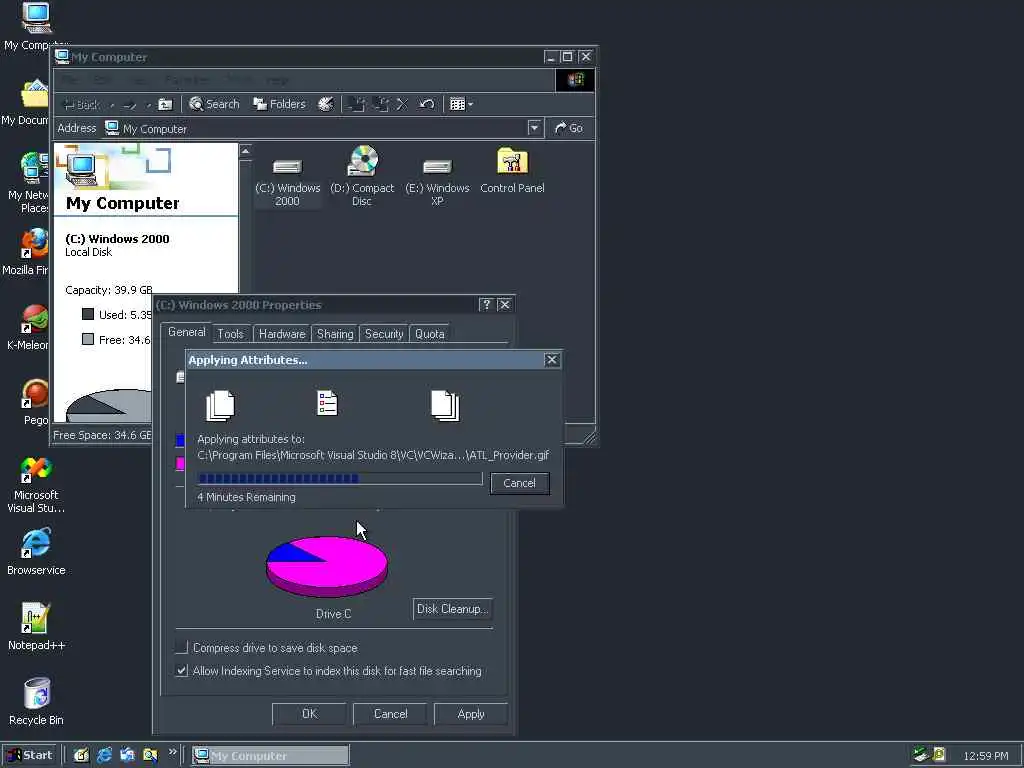1024x768 pixels.
Task: Select the Control Panel icon
Action: [x=512, y=170]
